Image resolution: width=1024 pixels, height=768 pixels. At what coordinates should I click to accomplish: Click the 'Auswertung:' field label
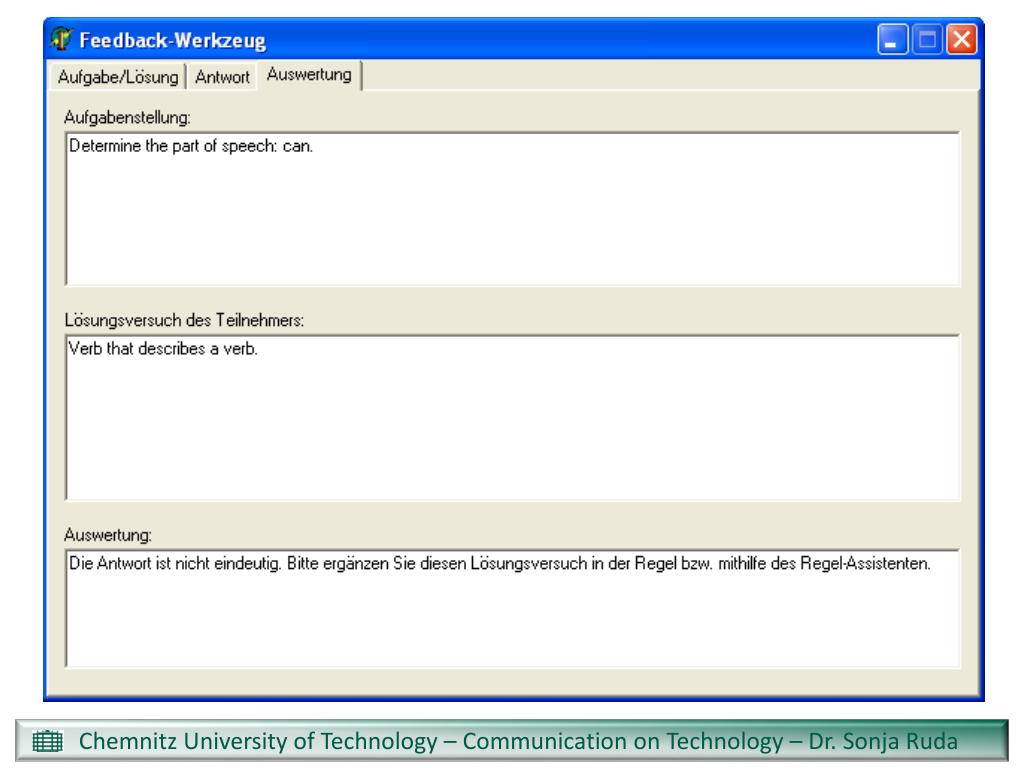[x=108, y=535]
